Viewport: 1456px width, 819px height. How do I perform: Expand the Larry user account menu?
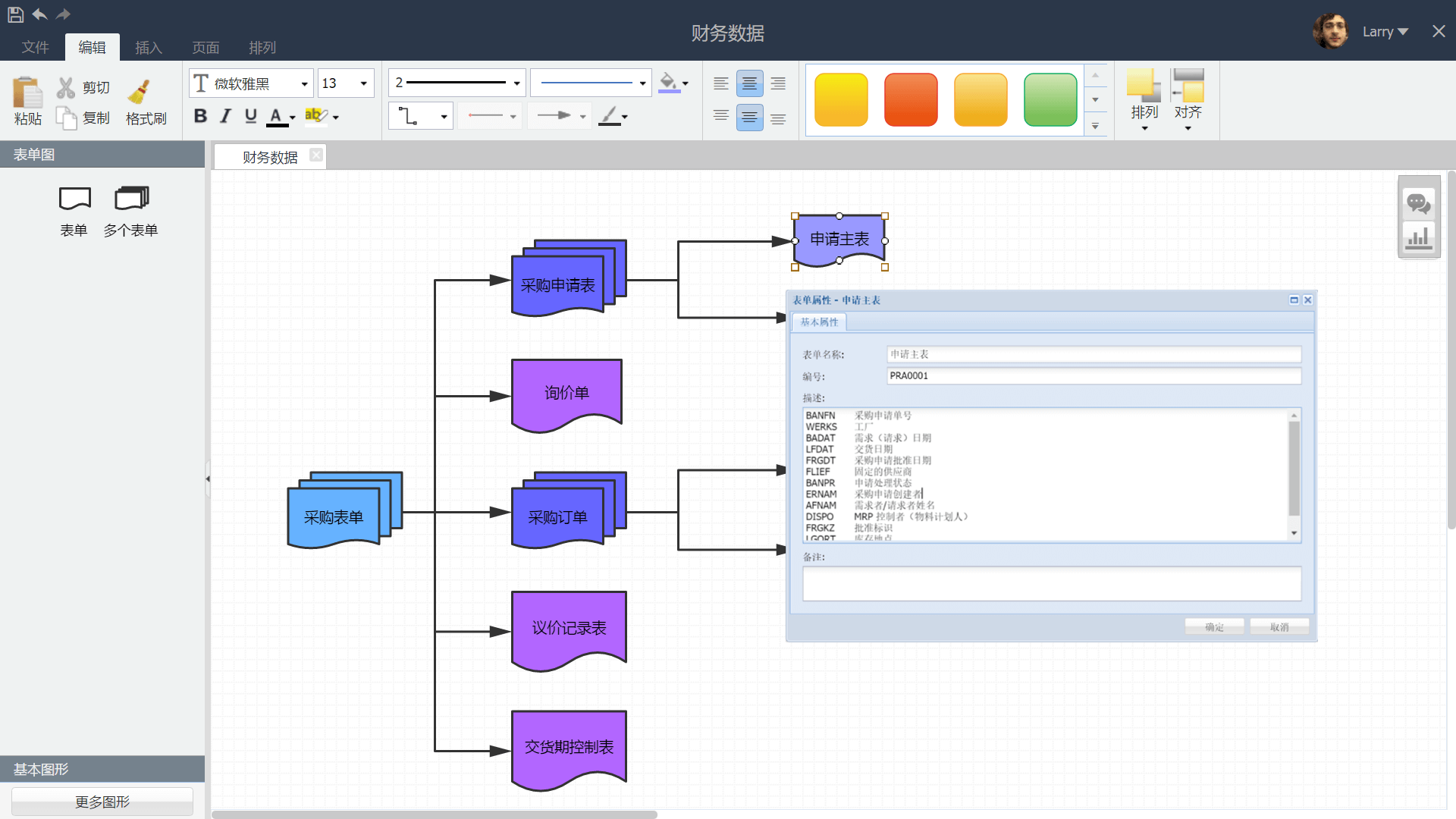click(x=1385, y=32)
